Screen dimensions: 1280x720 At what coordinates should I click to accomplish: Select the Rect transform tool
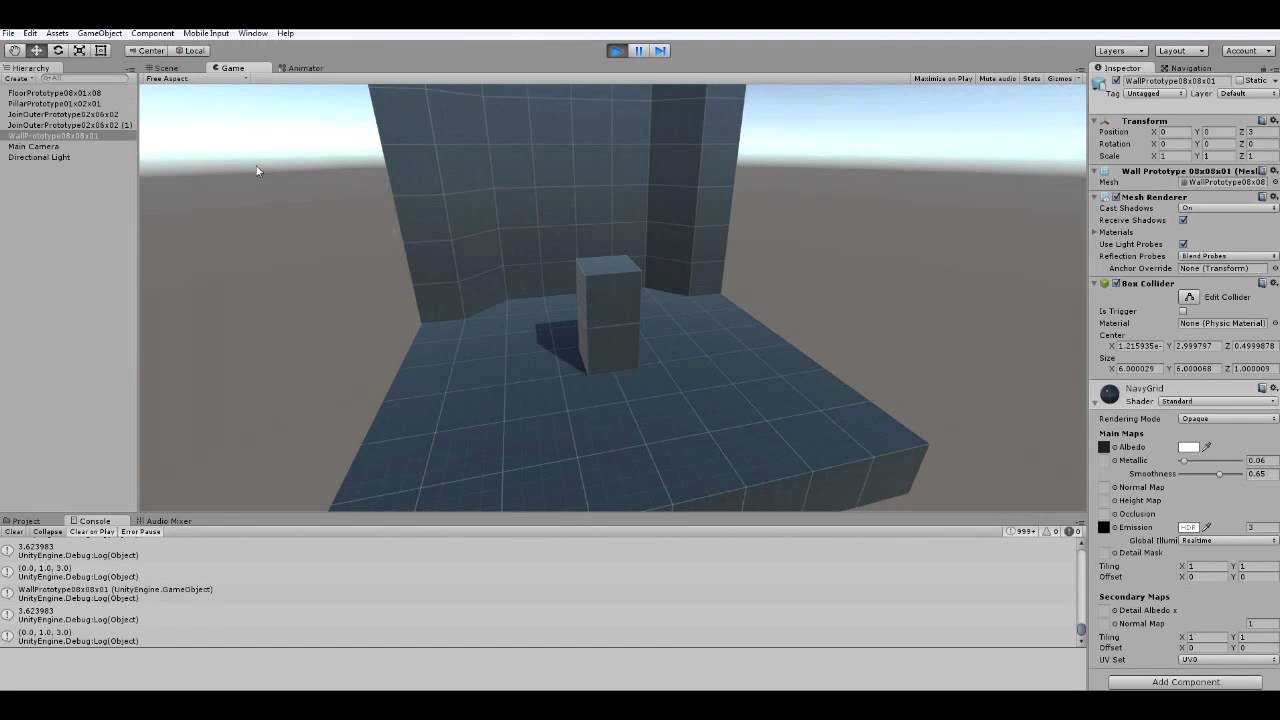click(101, 50)
